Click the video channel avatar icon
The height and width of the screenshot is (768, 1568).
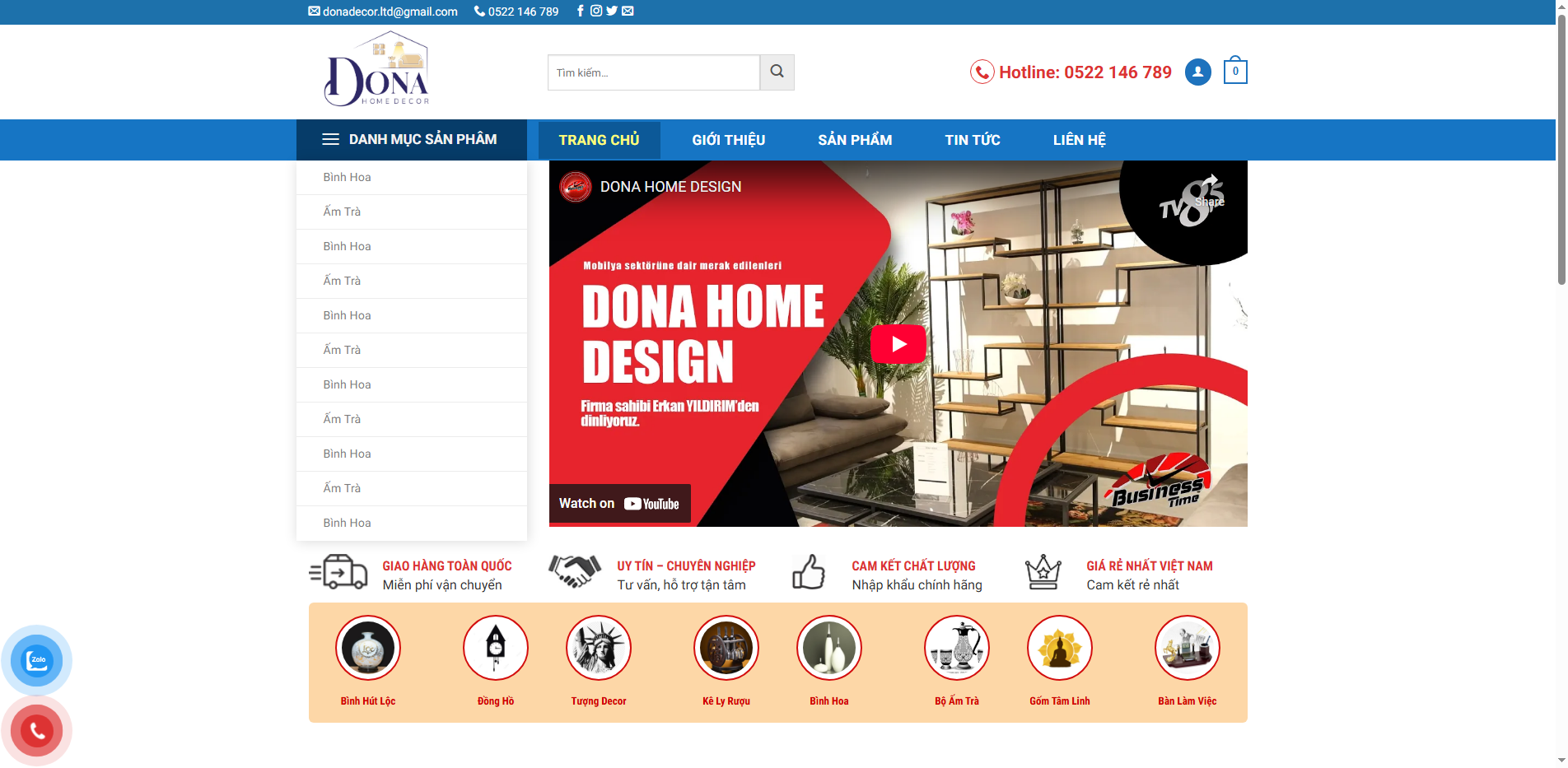pyautogui.click(x=576, y=187)
